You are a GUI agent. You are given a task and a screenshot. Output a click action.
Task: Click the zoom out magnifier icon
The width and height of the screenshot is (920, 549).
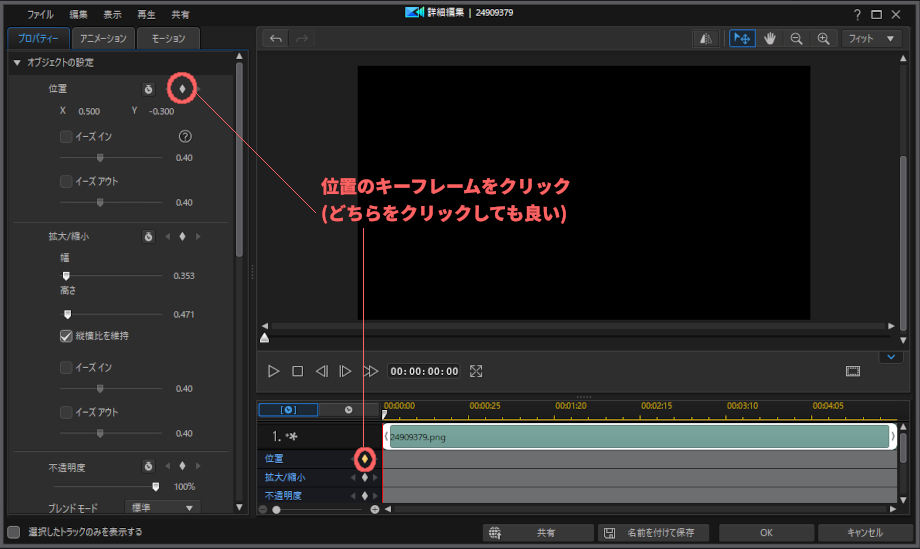point(797,39)
